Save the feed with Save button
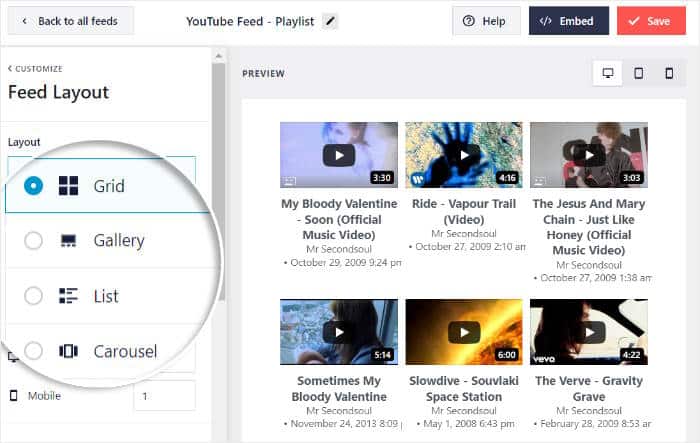 click(651, 21)
